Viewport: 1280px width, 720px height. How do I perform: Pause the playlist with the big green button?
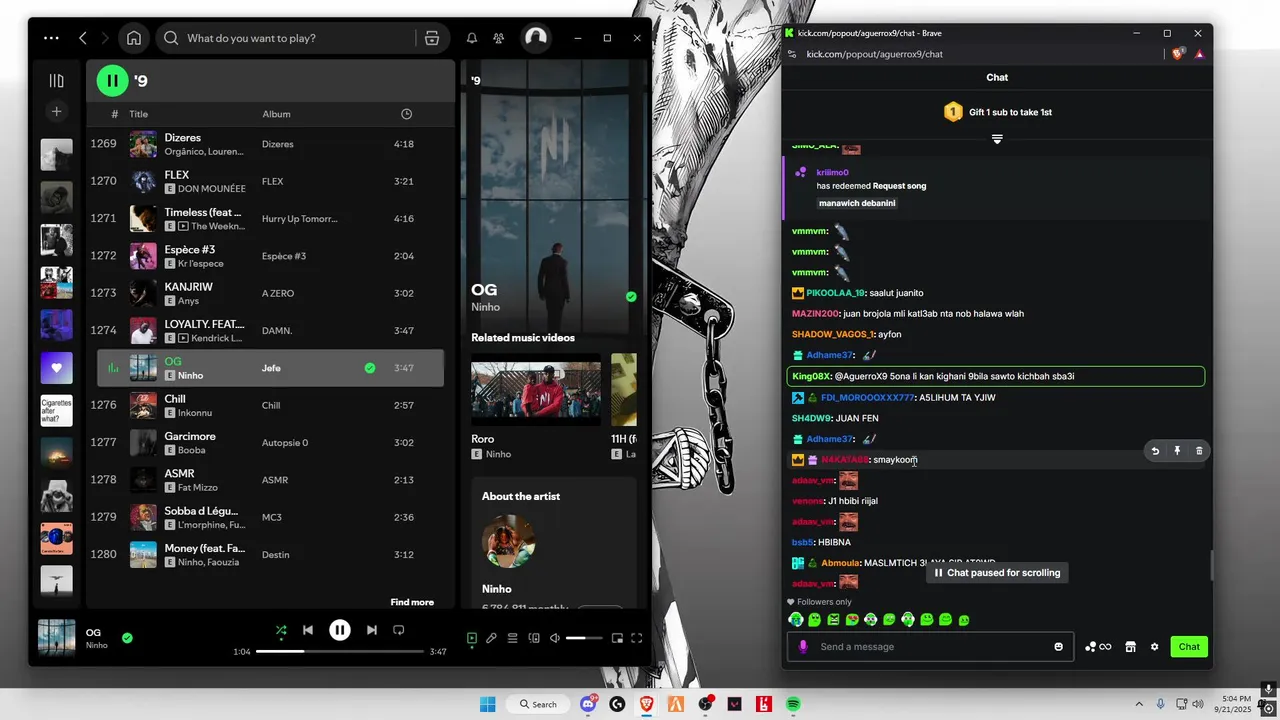tap(112, 81)
